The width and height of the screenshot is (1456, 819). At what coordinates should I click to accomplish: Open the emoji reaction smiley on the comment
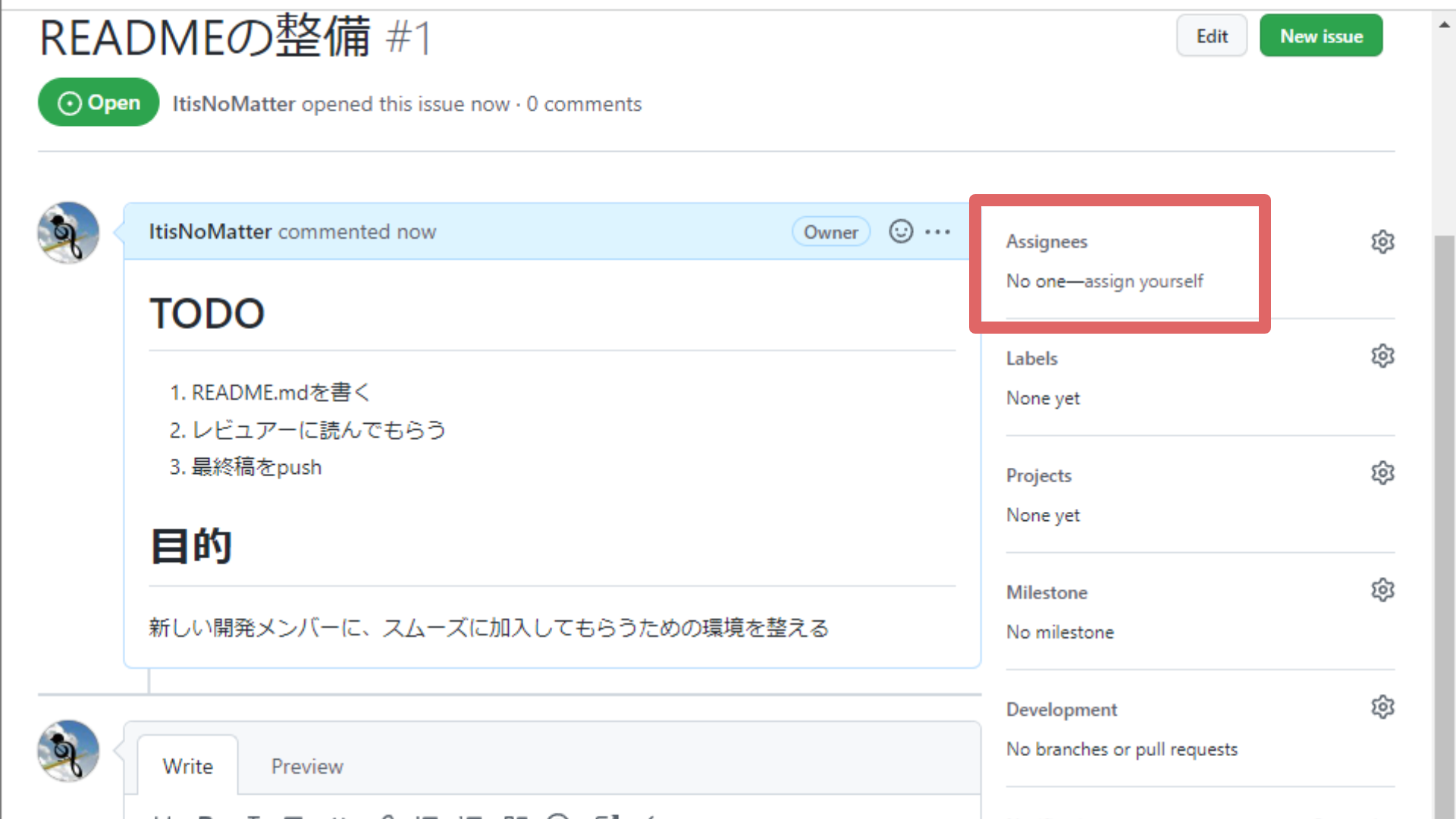click(900, 231)
